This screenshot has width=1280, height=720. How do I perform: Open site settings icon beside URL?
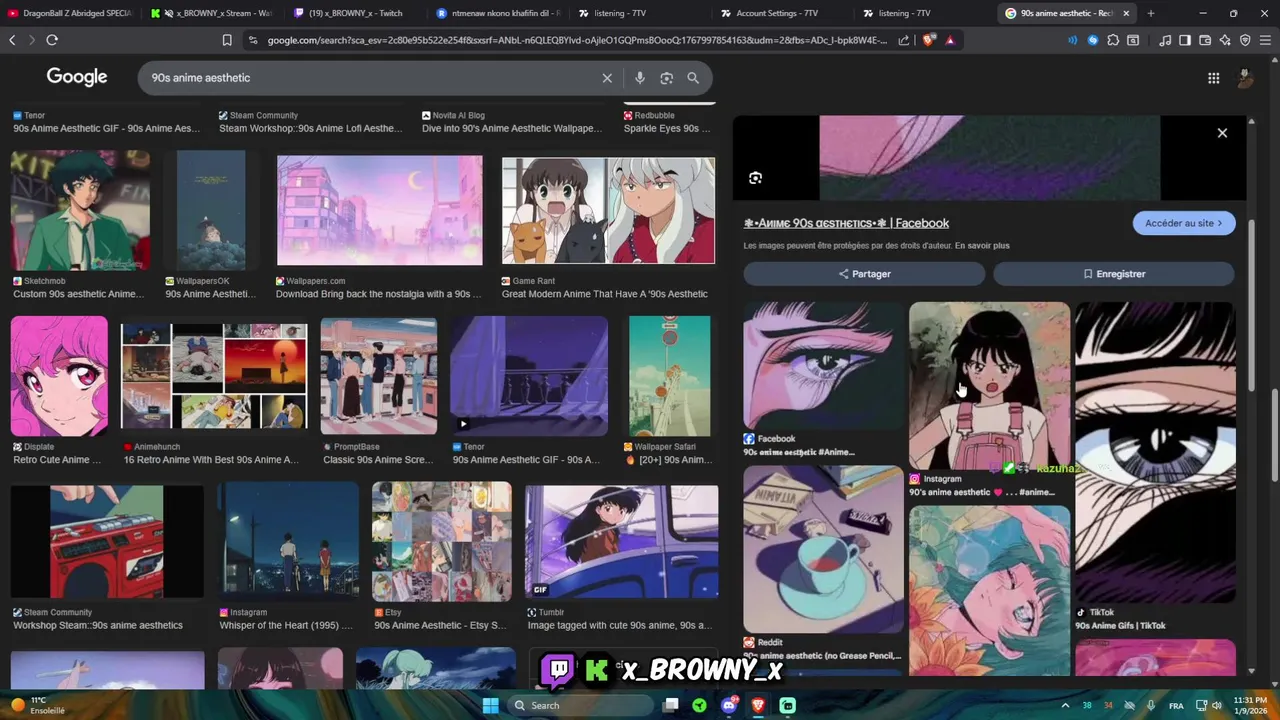click(253, 40)
